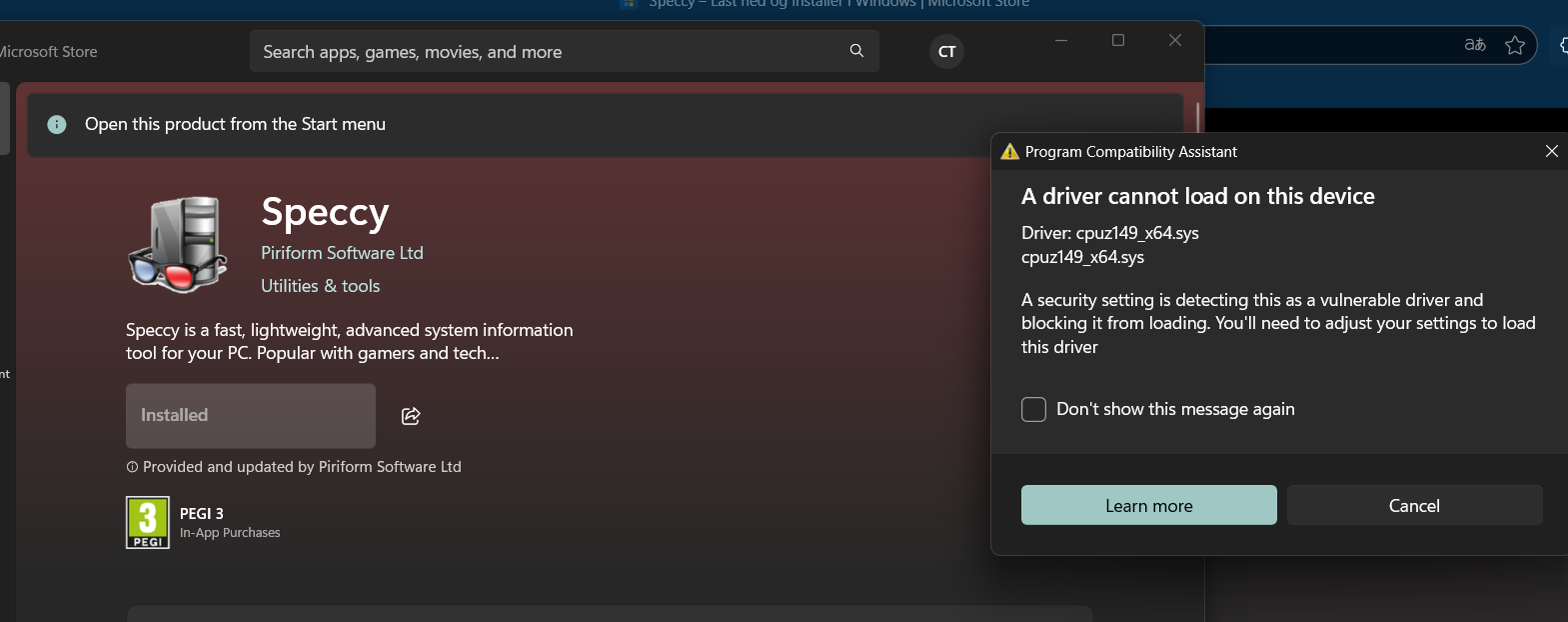Click 'Driver: cpuz149_x64.sys' text

click(x=1109, y=233)
